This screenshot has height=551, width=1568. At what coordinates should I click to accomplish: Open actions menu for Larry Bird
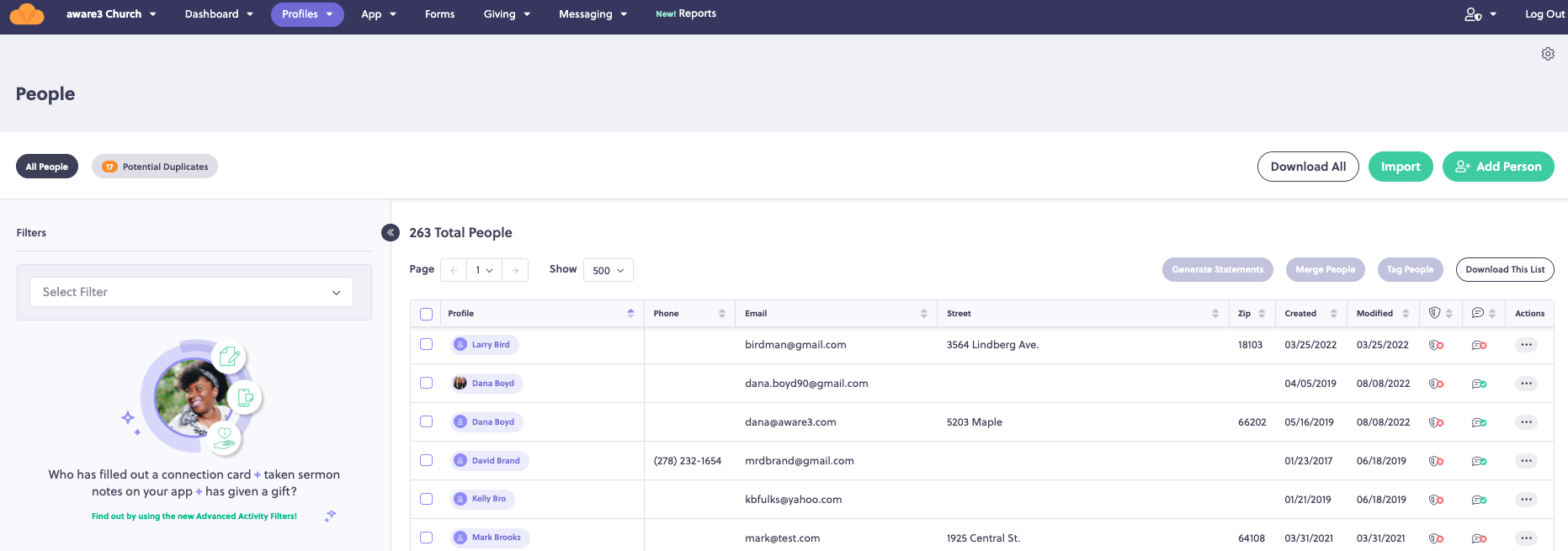point(1527,345)
